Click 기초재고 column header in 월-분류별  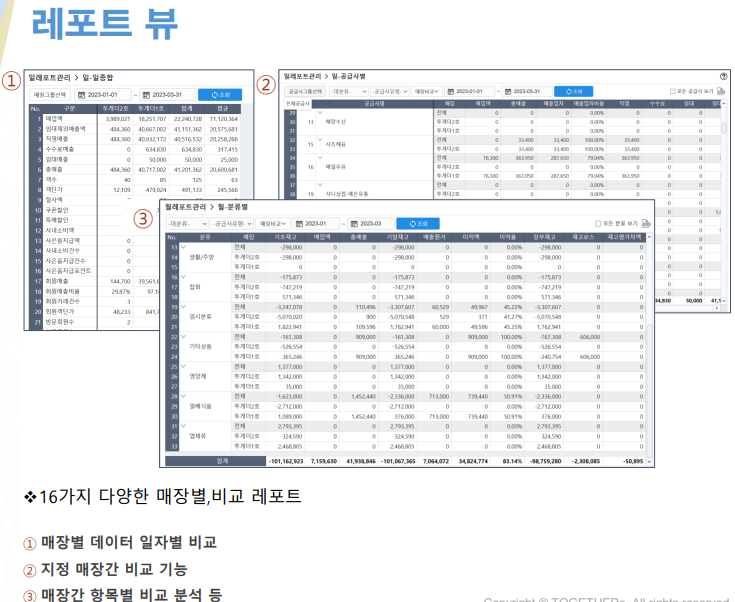(285, 237)
